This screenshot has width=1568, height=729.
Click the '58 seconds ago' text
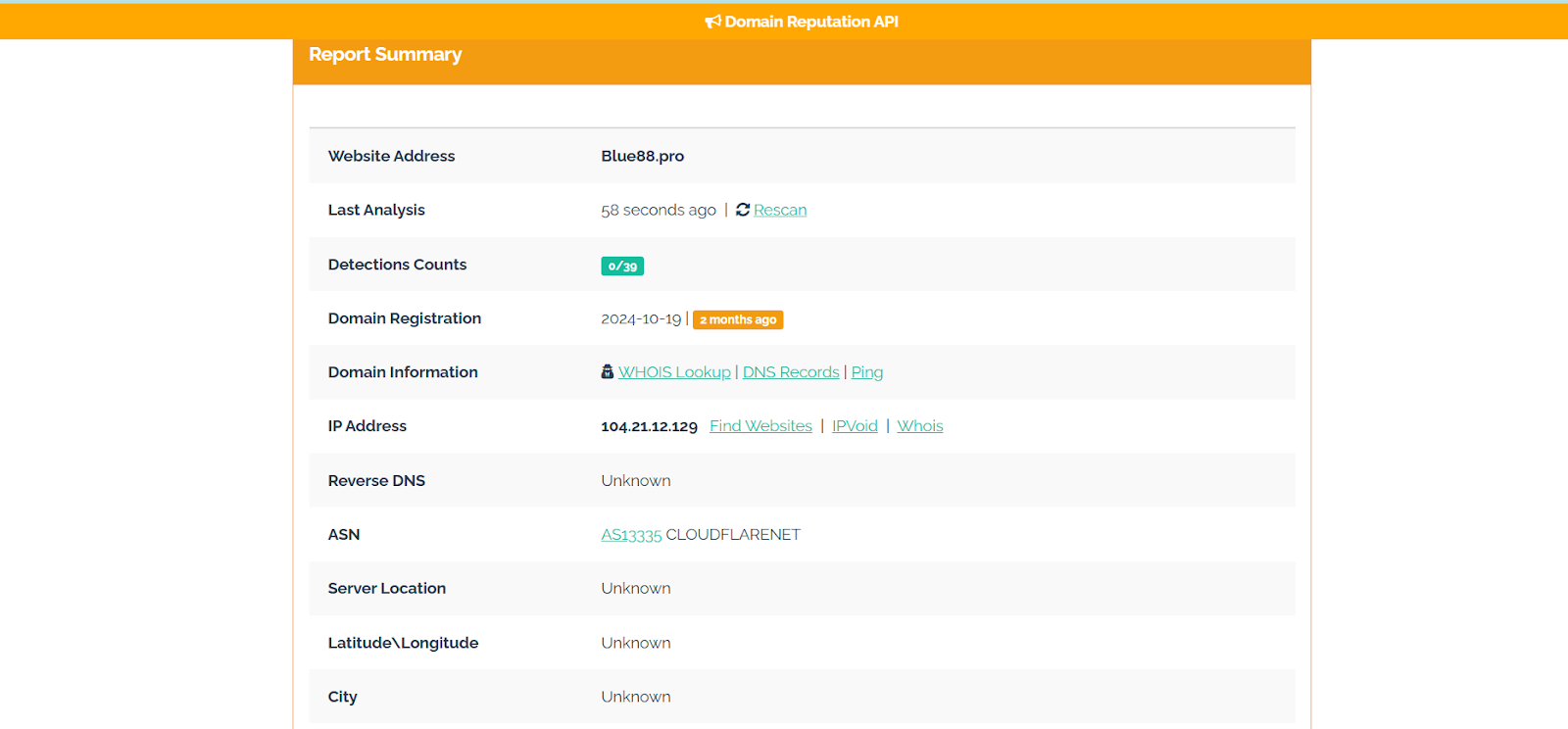659,210
